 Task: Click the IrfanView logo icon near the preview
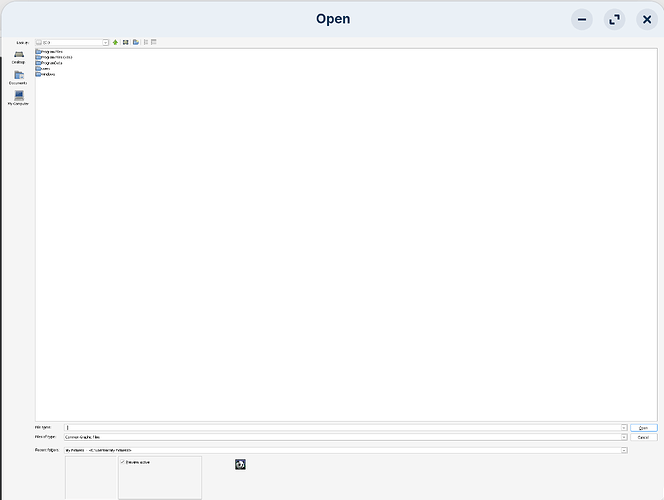click(240, 464)
